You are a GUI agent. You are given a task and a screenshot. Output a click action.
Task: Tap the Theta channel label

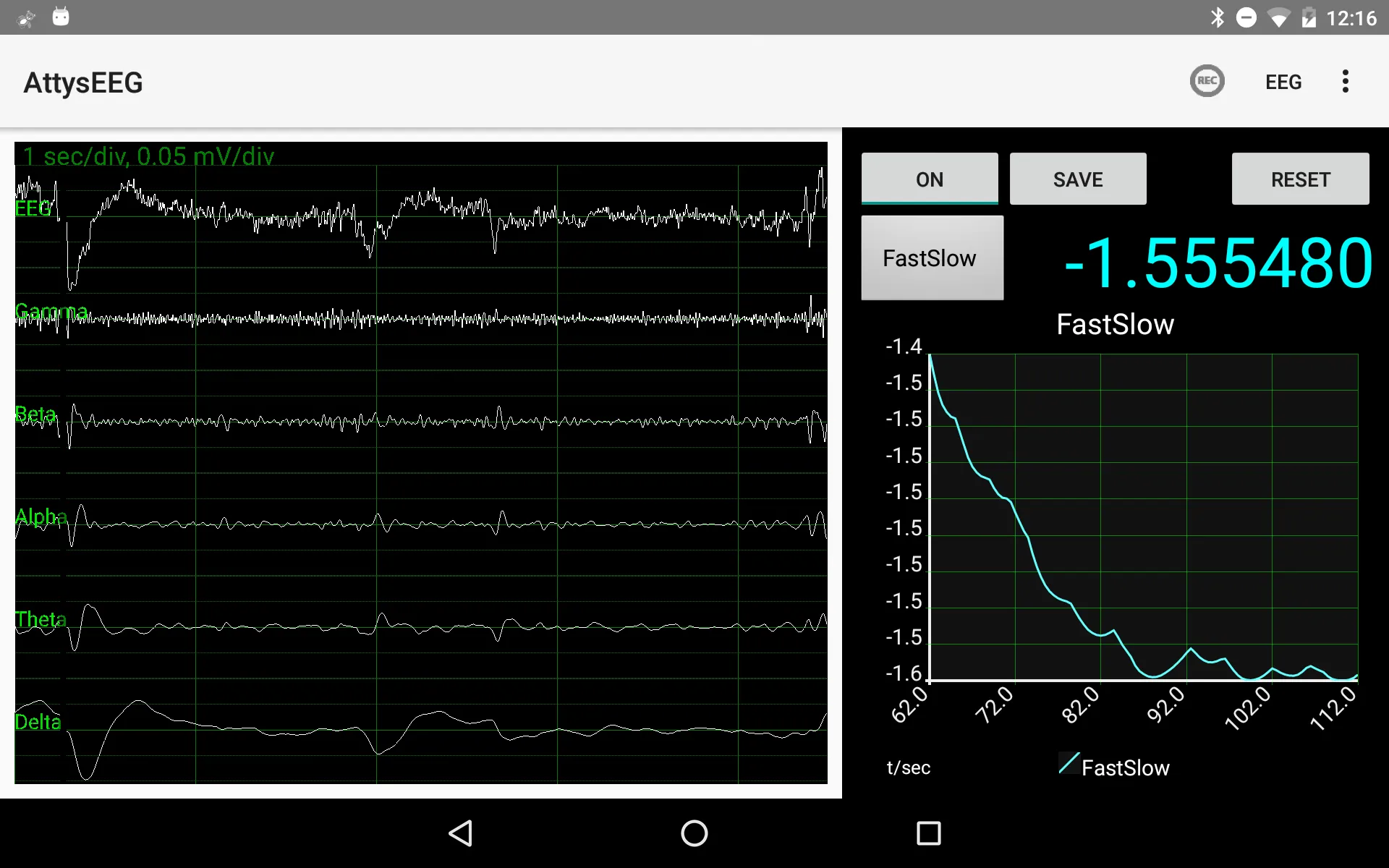point(41,619)
